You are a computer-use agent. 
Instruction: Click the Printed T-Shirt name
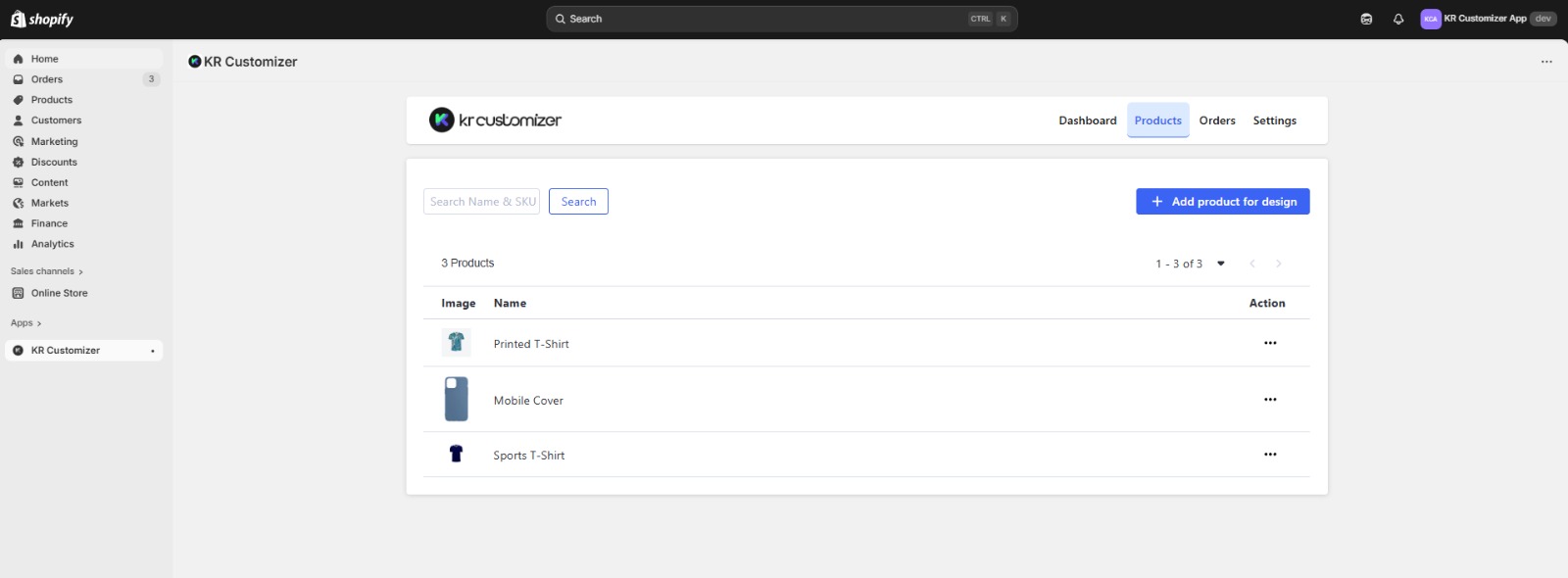coord(531,344)
